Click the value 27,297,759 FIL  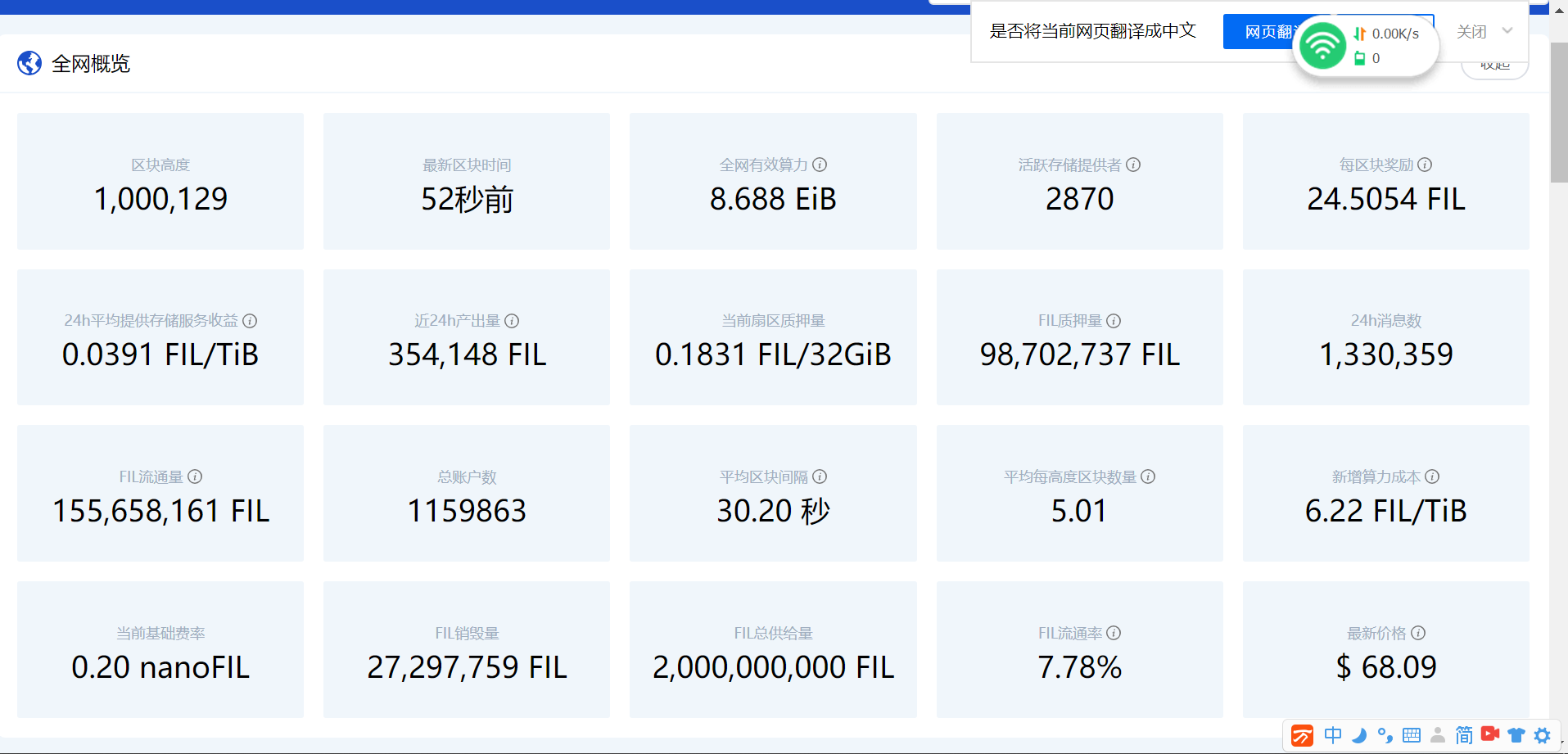coord(467,667)
